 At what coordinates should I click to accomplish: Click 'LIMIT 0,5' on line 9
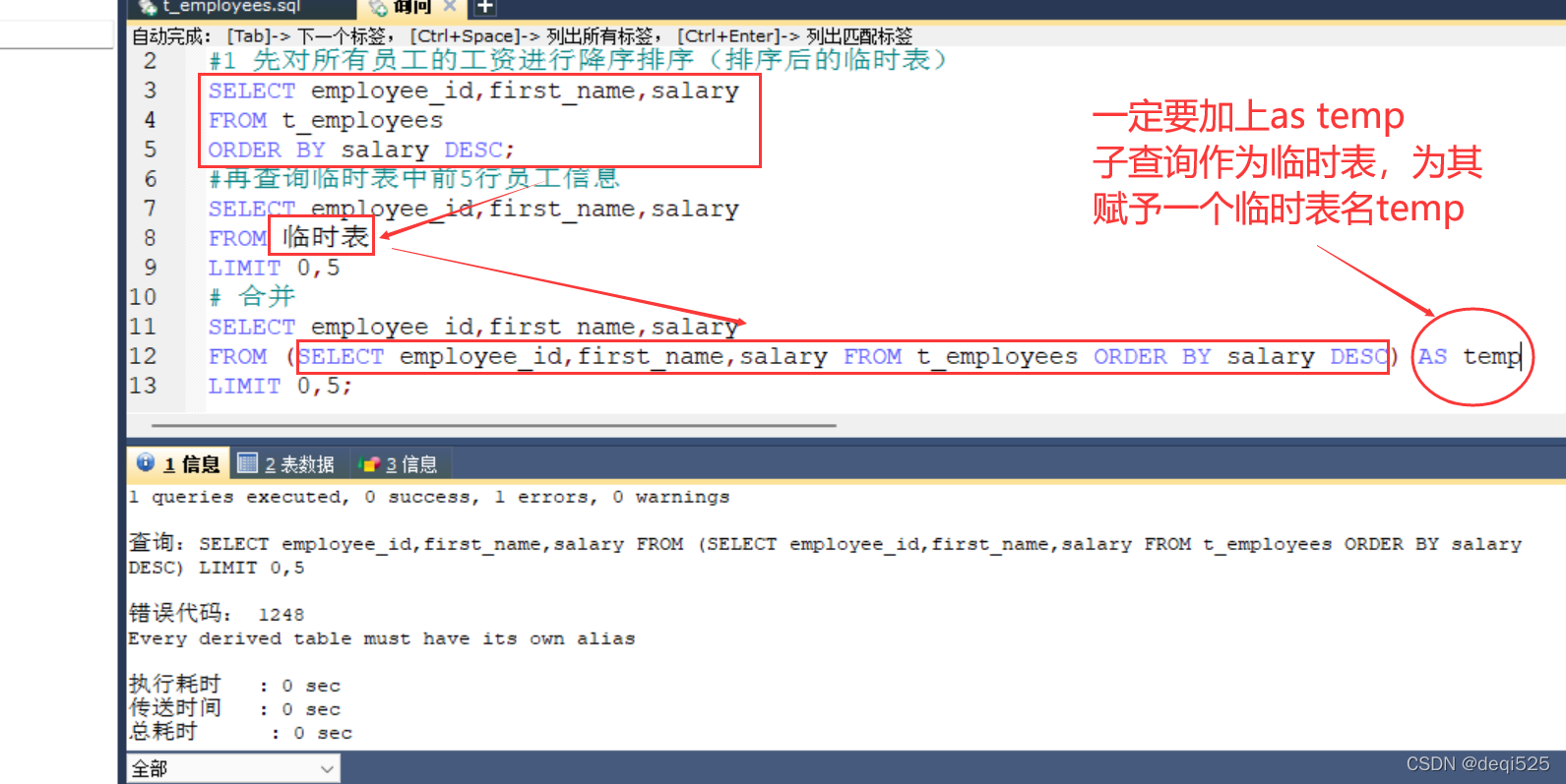(x=274, y=268)
